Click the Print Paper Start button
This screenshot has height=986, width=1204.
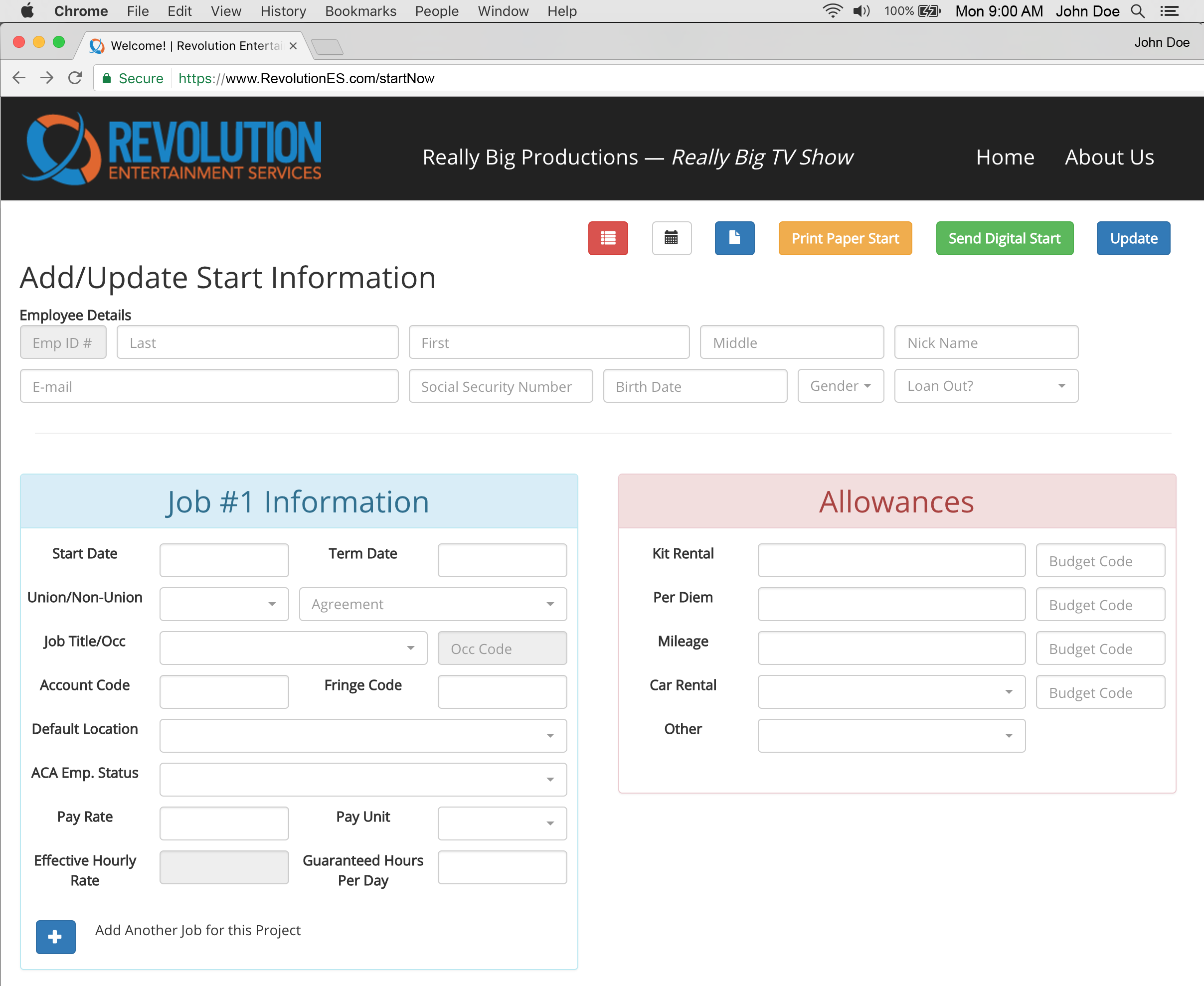click(x=845, y=238)
